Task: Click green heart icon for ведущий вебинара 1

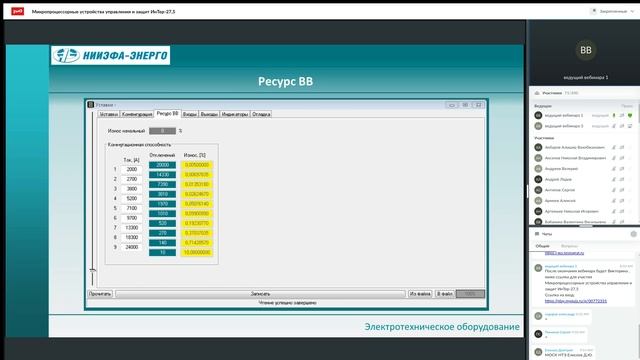Action: tap(630, 116)
